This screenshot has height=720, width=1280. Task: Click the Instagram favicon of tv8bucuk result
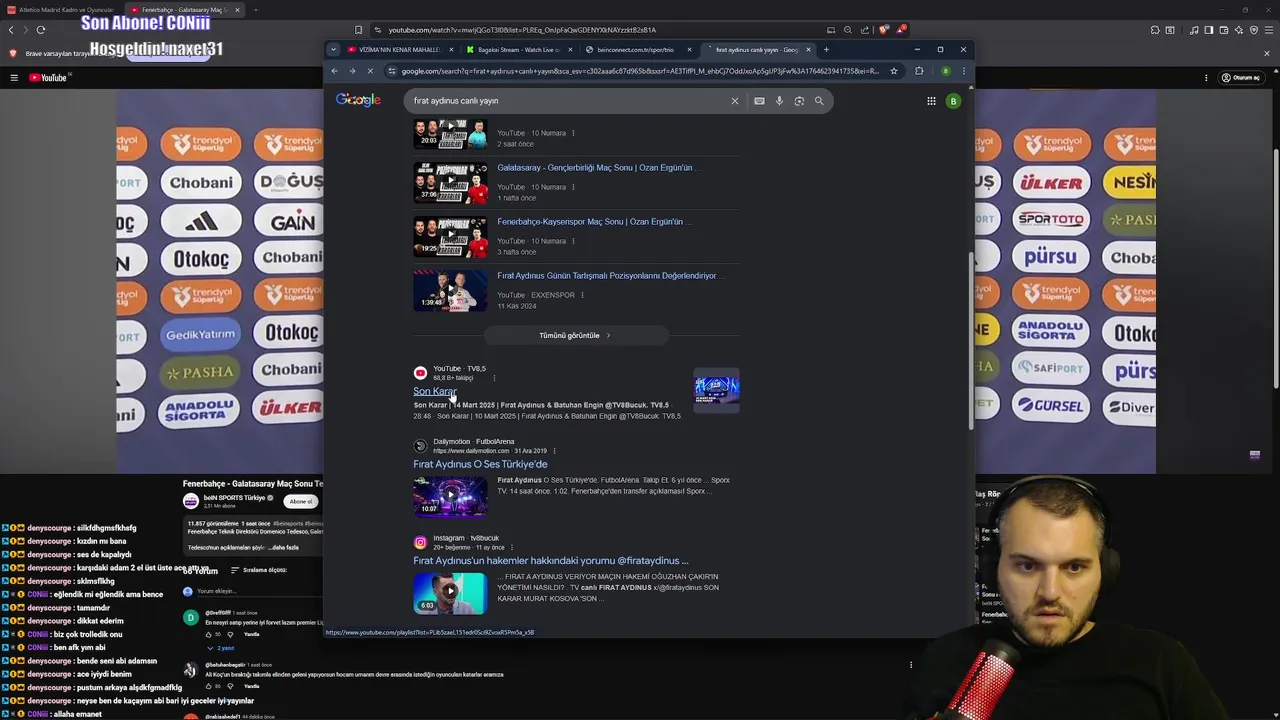[x=420, y=543]
